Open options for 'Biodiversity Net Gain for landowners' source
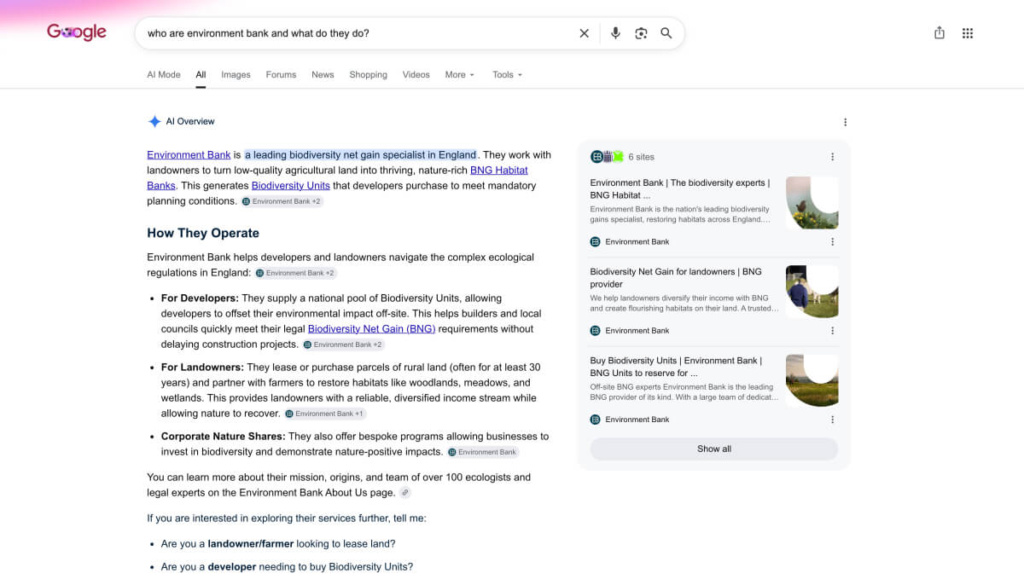The image size is (1024, 585). tap(832, 330)
